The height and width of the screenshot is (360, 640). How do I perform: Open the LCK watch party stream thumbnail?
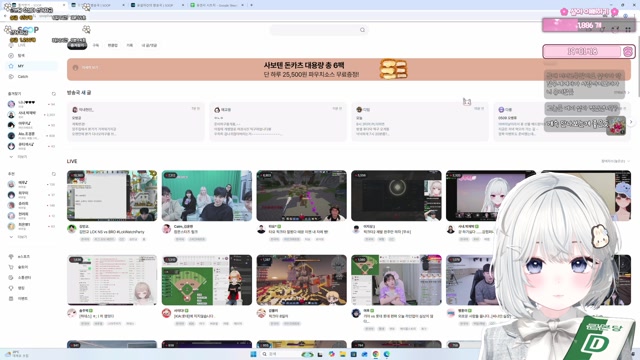pos(112,196)
